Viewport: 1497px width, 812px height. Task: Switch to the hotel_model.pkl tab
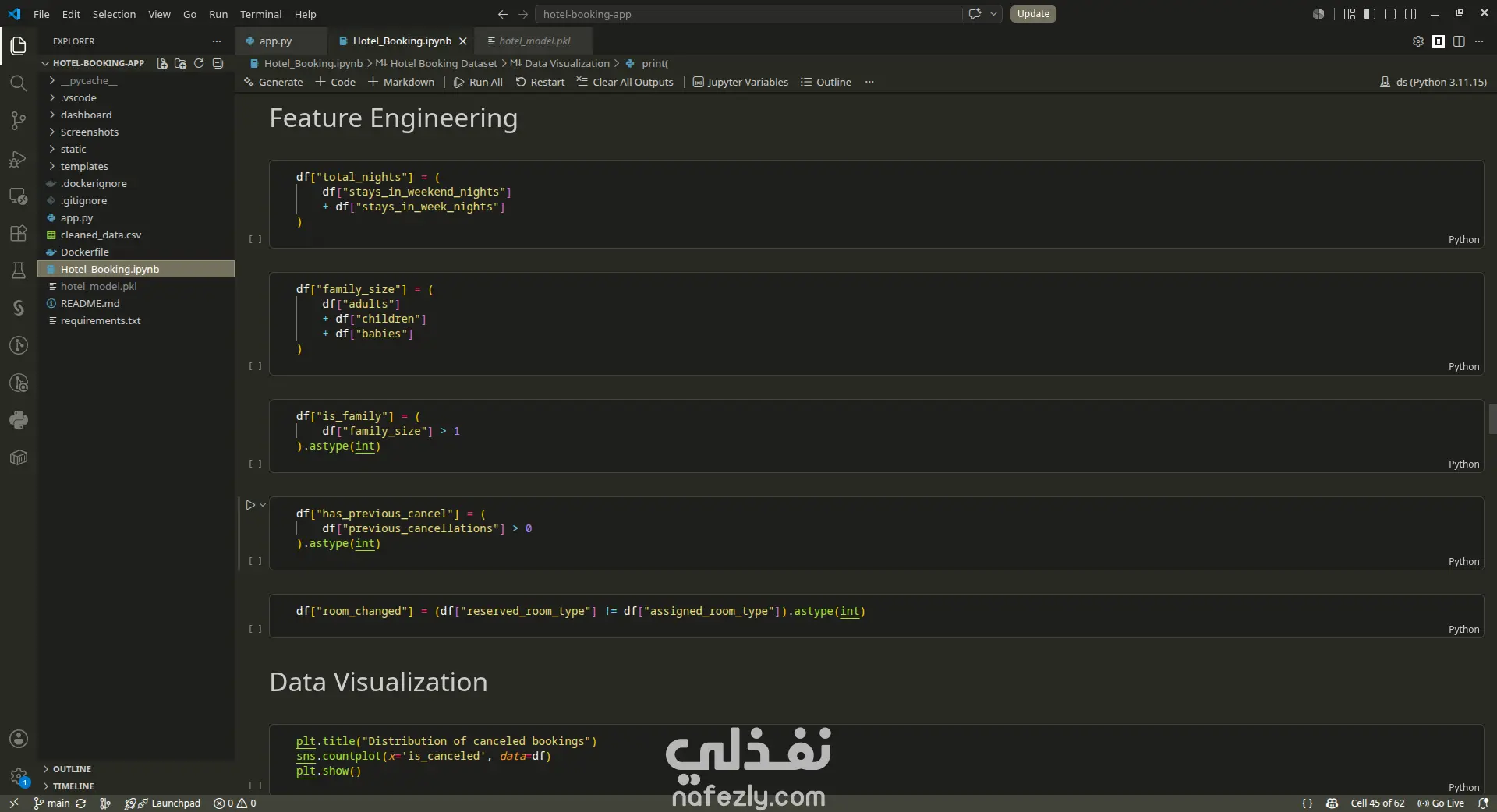point(534,41)
